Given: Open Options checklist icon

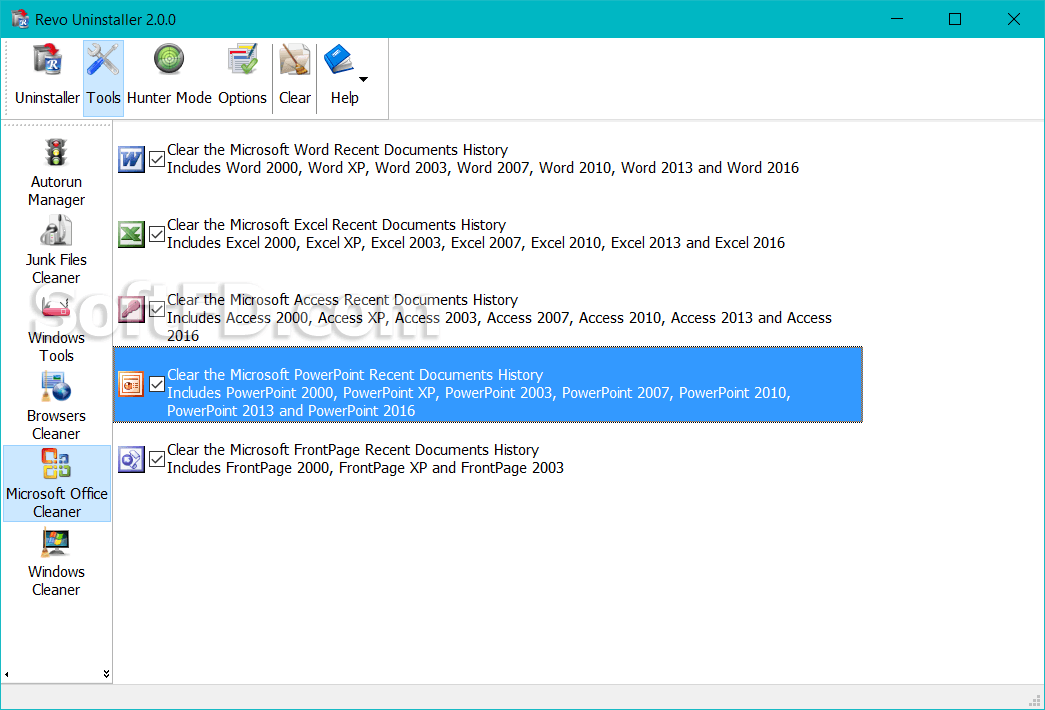Looking at the screenshot, I should pos(242,60).
